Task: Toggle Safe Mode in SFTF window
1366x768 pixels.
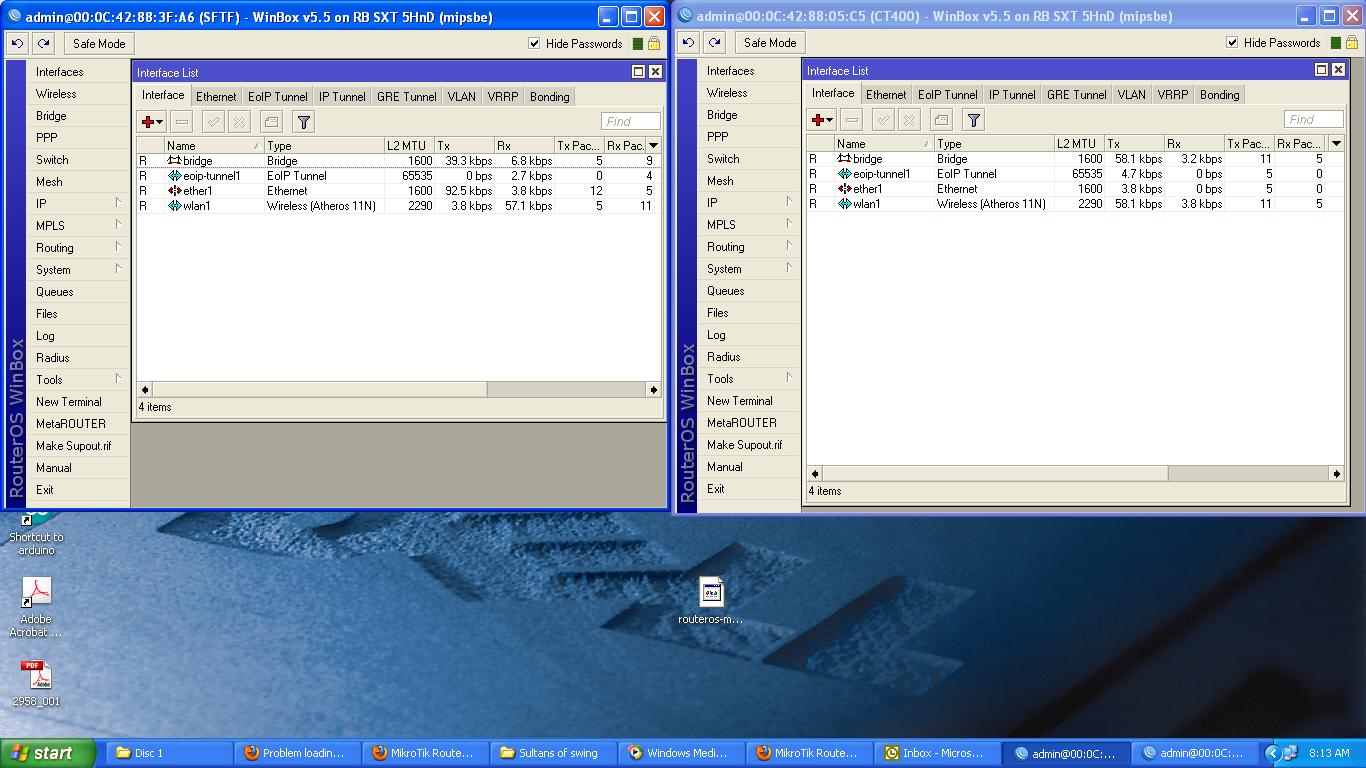Action: pyautogui.click(x=99, y=44)
